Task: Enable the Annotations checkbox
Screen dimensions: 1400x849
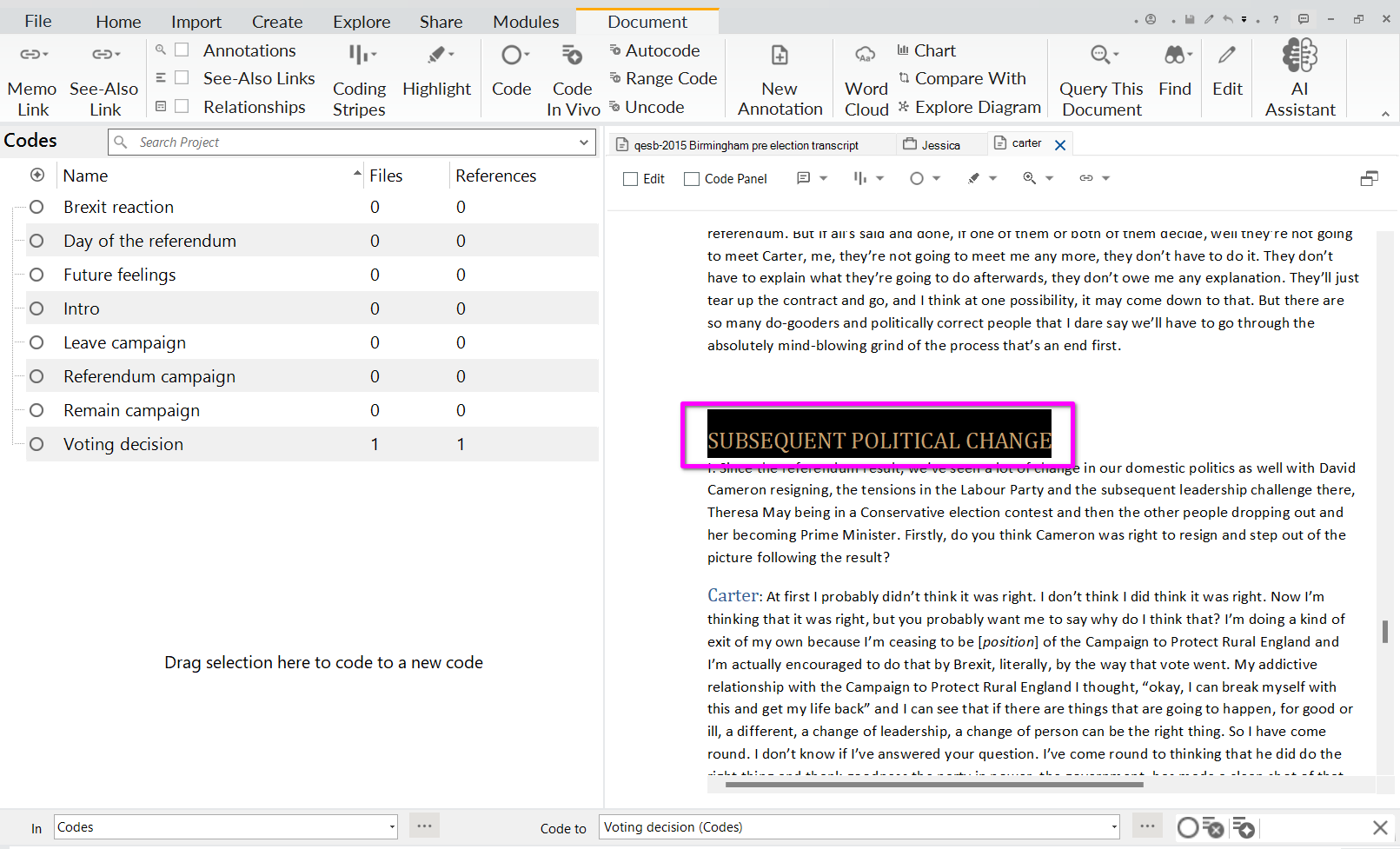Action: 182,50
